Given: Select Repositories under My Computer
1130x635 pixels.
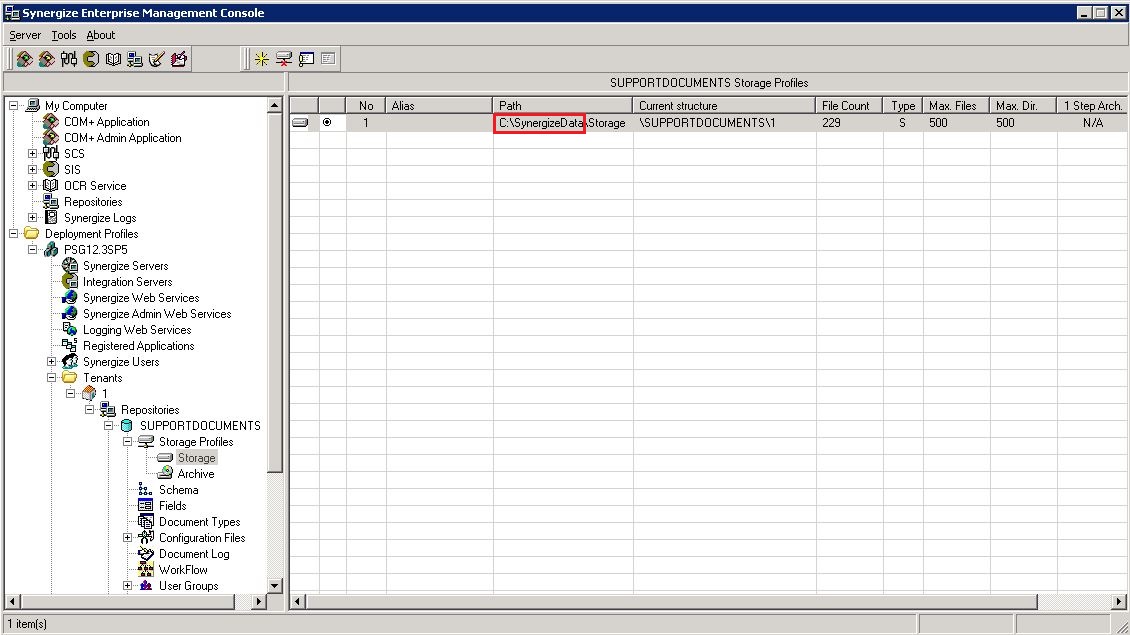Looking at the screenshot, I should tap(93, 202).
